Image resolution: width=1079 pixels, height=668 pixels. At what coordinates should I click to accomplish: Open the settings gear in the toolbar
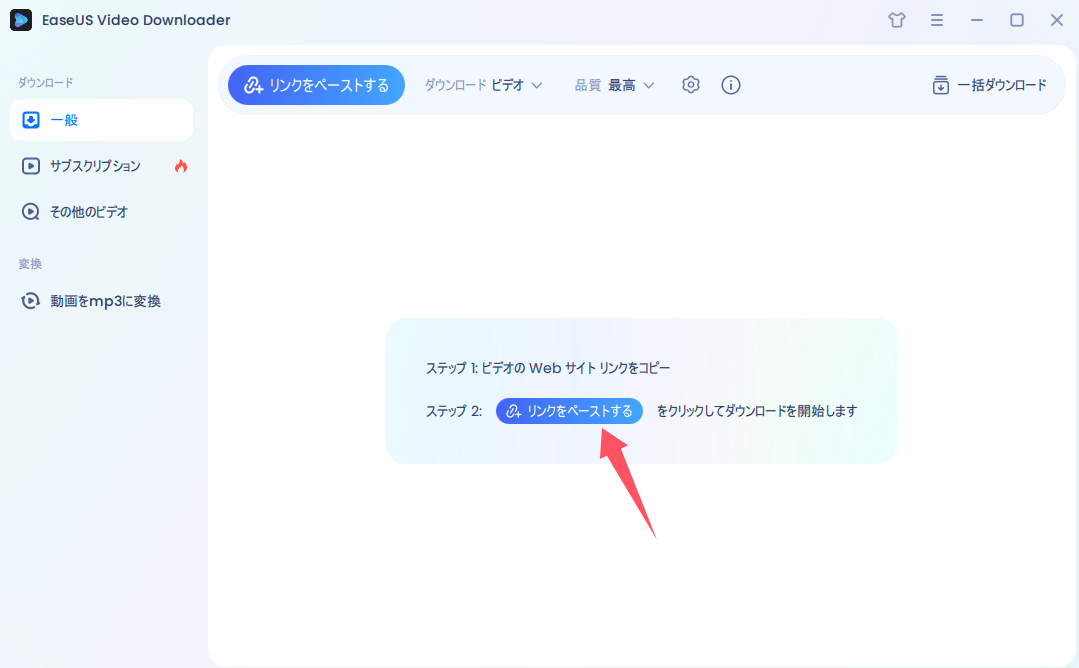(690, 85)
